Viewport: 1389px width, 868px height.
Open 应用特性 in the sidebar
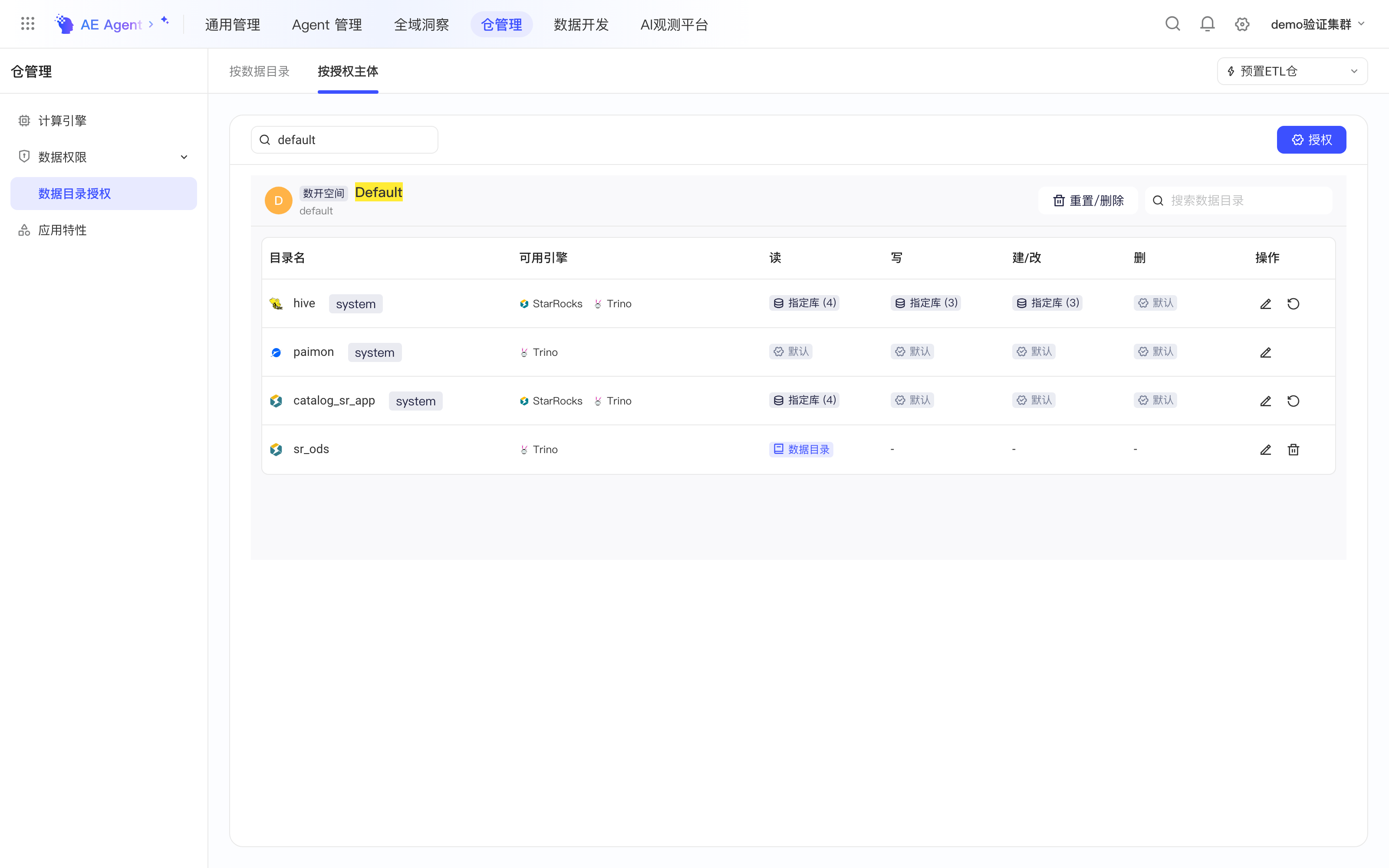[103, 230]
